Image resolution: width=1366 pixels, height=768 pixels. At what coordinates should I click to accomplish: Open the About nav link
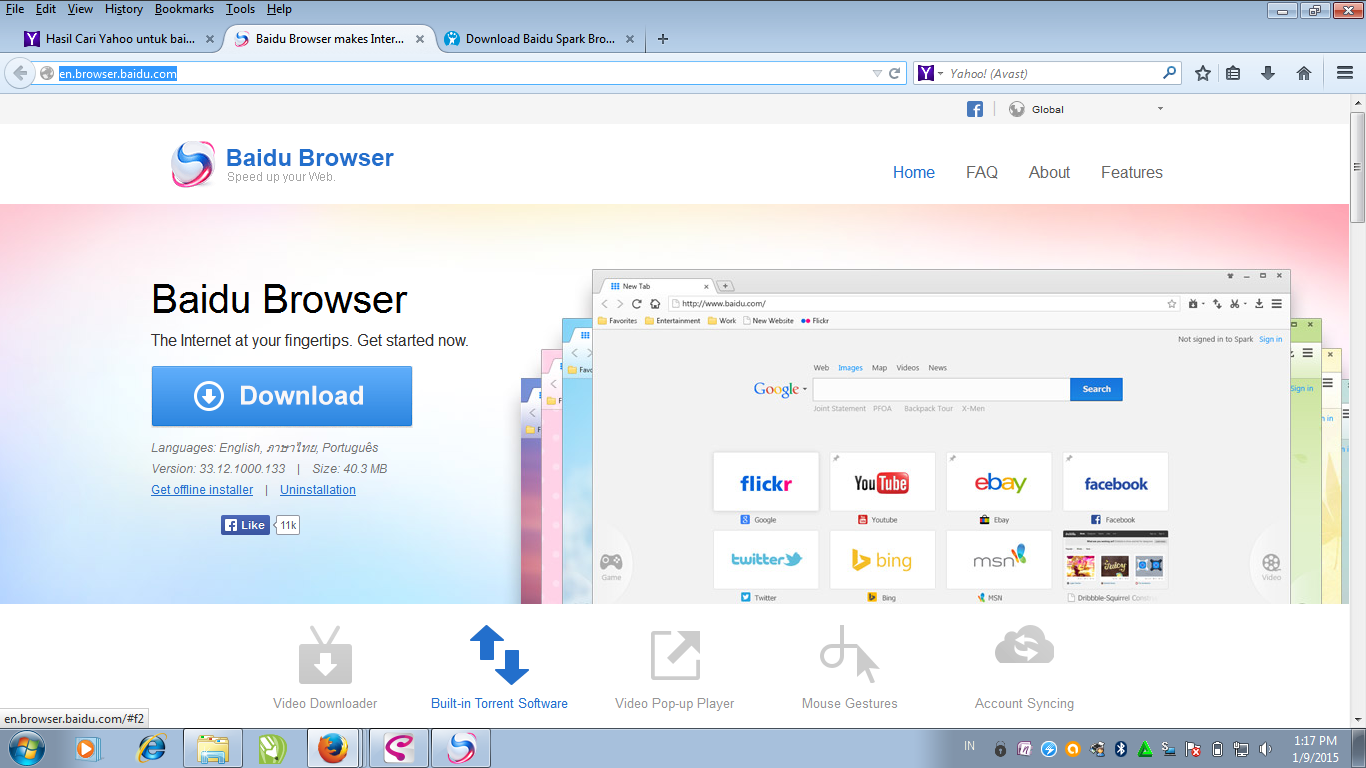(x=1050, y=172)
